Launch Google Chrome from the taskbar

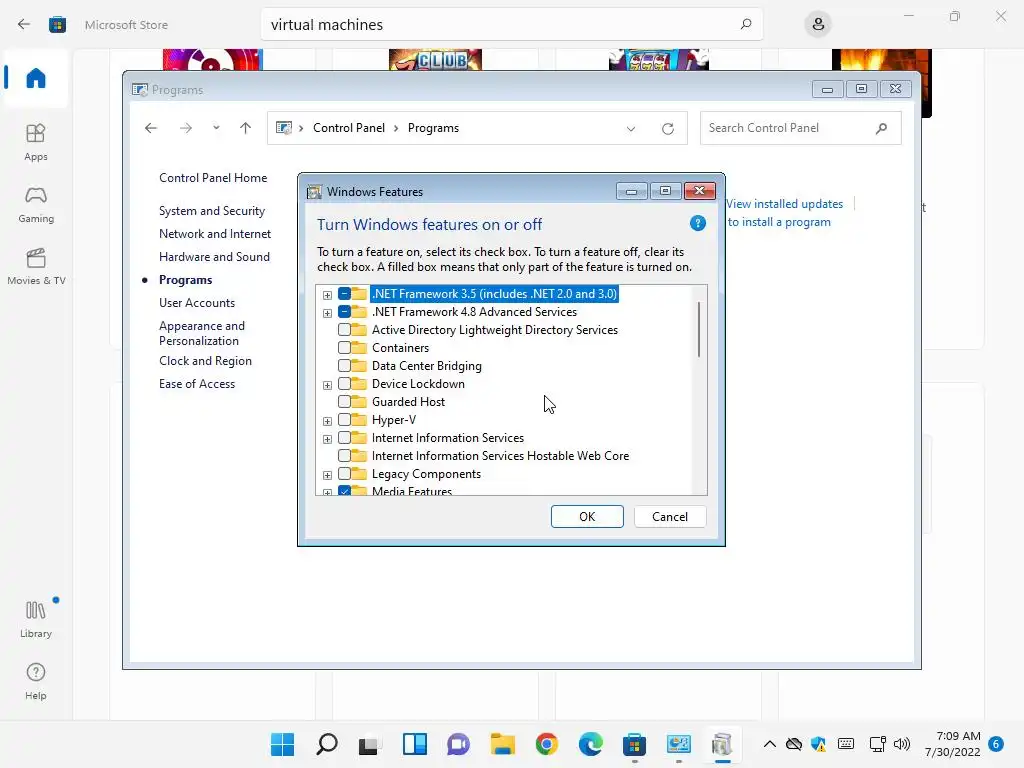(547, 744)
